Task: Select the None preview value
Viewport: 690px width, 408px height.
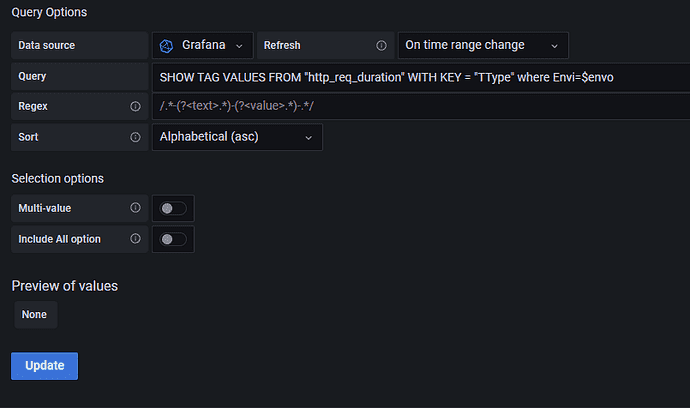Action: (x=35, y=315)
